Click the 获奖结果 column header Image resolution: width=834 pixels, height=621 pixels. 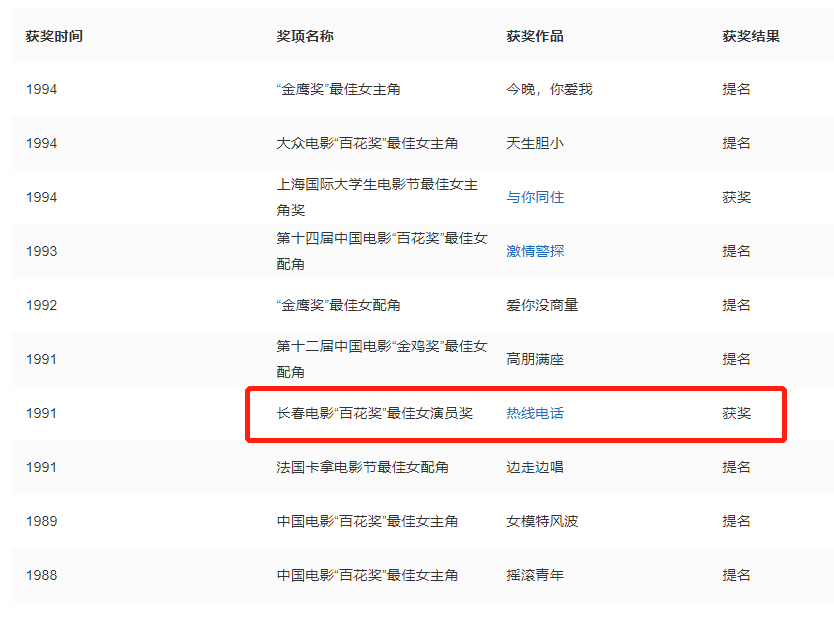pos(750,36)
